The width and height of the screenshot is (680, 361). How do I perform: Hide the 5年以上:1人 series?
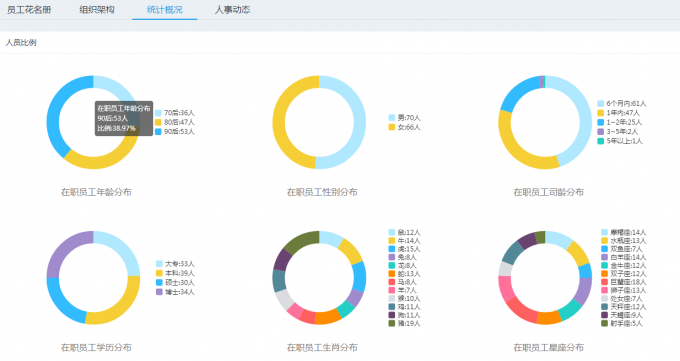tap(620, 141)
